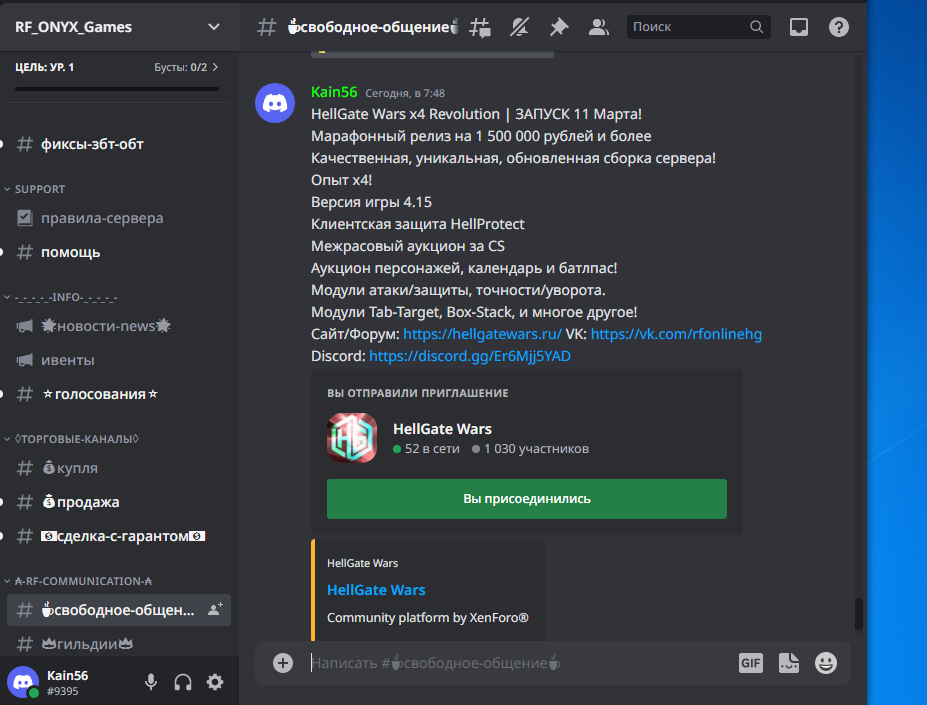Screen dimensions: 927x705
Task: Click the search magnifier icon
Action: click(x=756, y=27)
